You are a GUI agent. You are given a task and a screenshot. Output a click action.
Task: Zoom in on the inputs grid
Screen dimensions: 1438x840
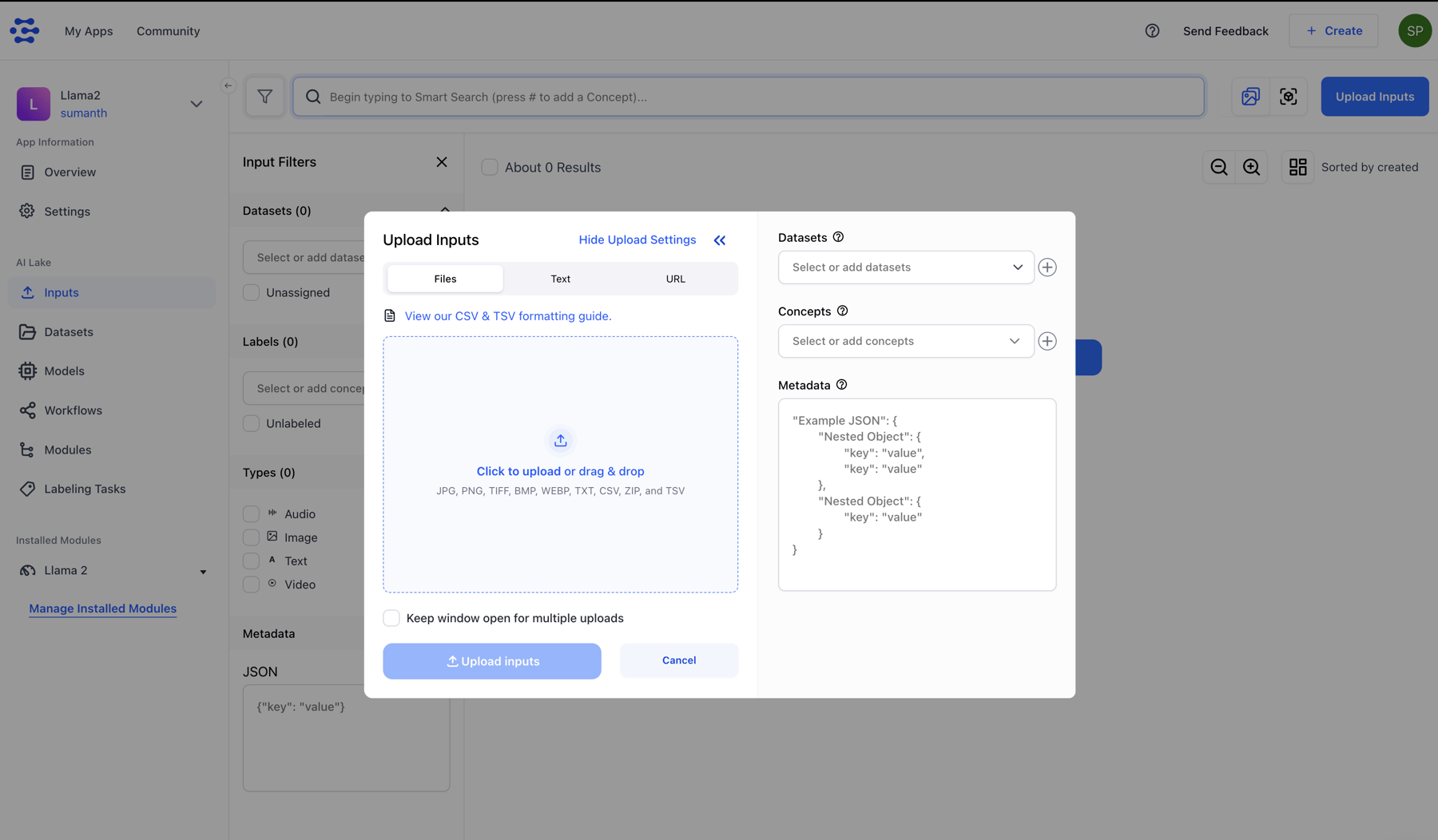(1251, 167)
